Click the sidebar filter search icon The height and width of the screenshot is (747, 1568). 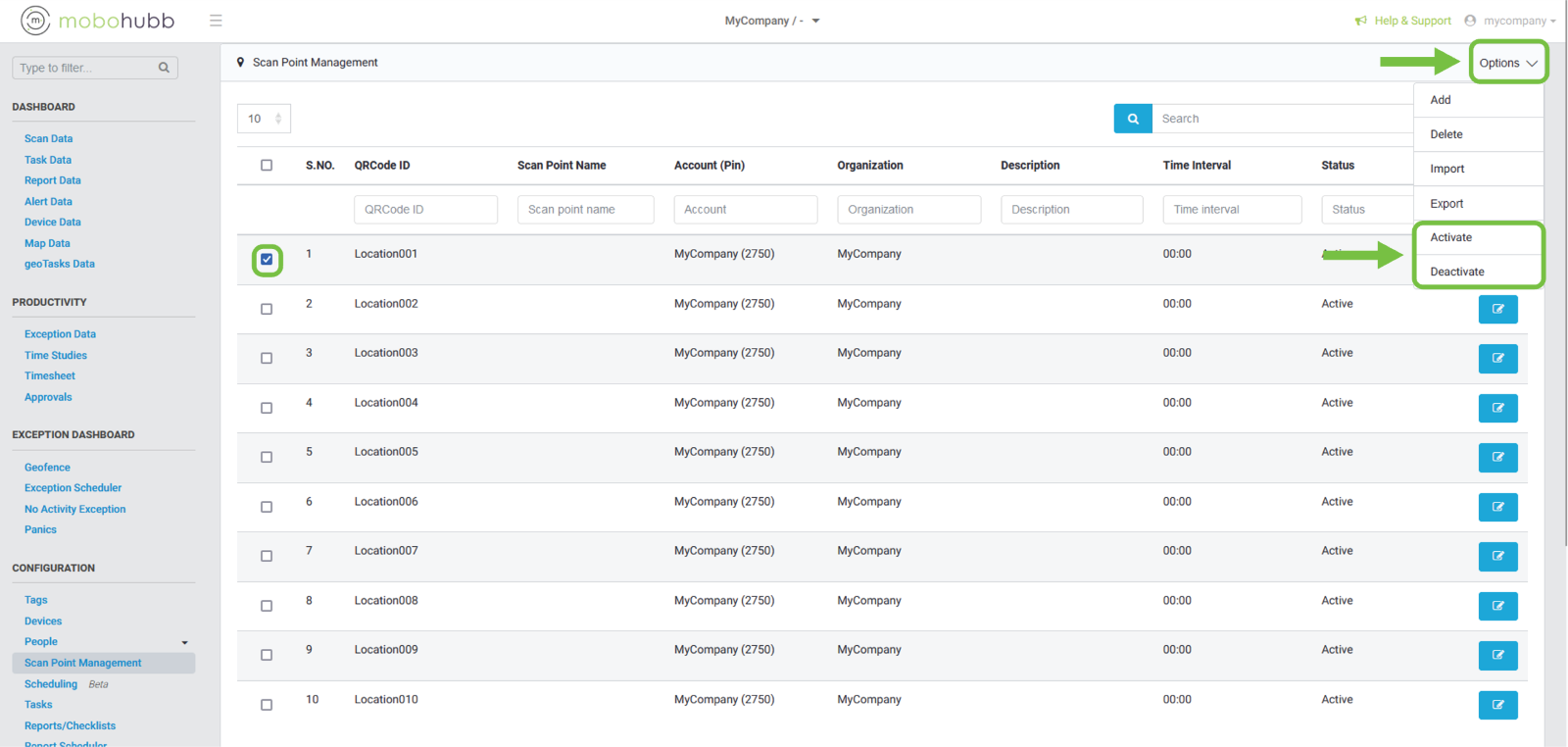pos(164,68)
